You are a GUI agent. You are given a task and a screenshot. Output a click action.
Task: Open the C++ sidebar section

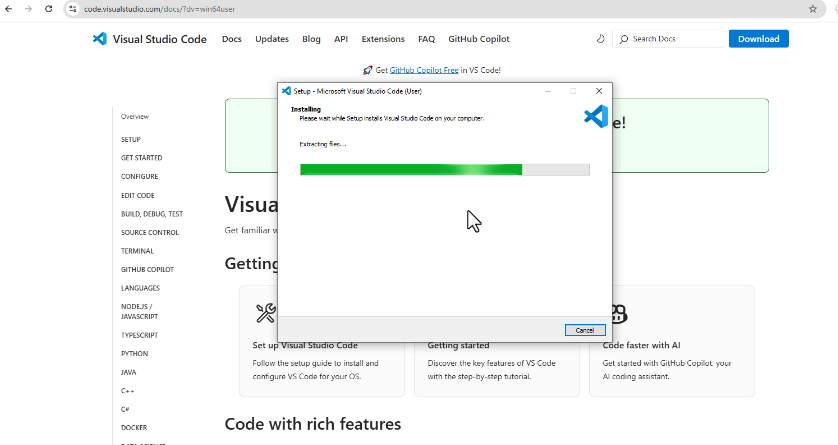coord(127,391)
